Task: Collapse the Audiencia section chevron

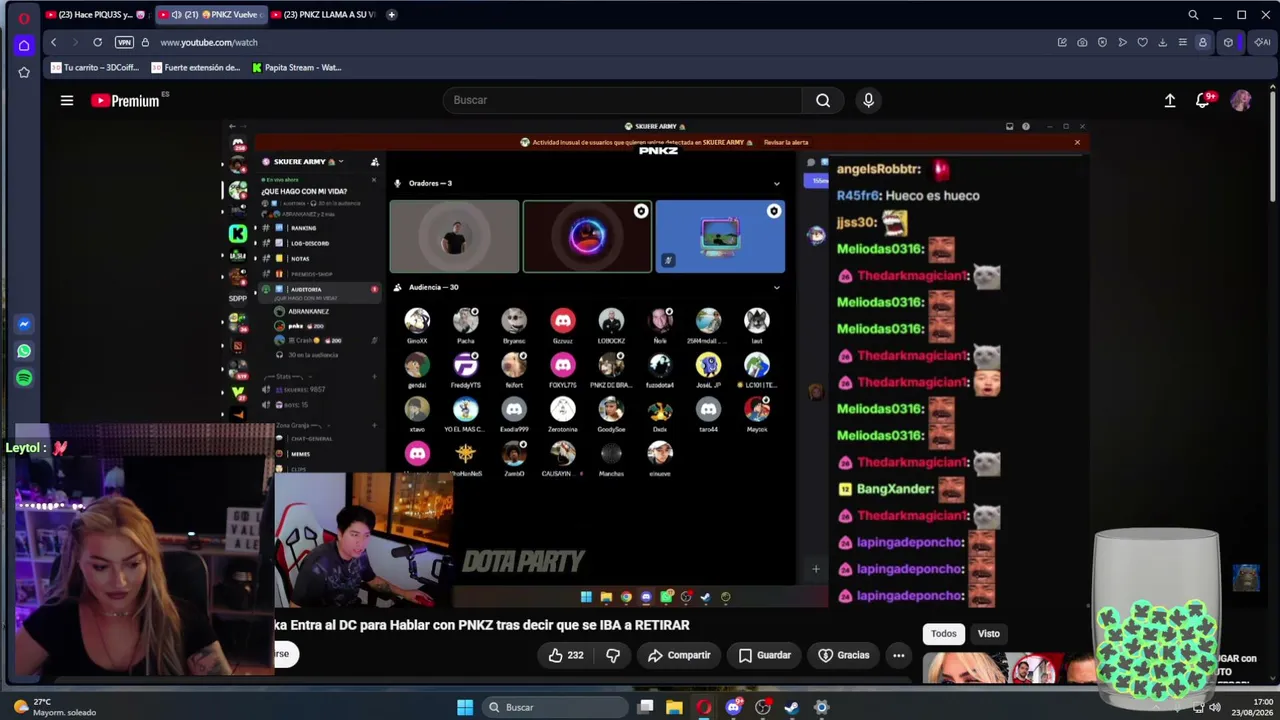Action: (x=776, y=287)
